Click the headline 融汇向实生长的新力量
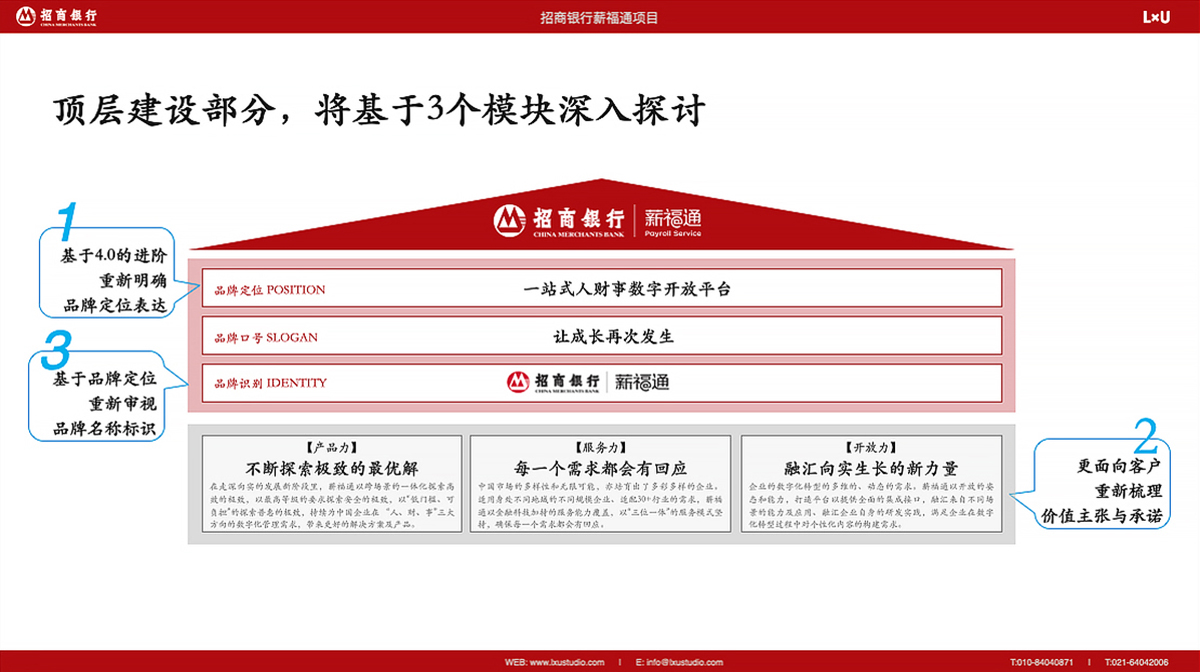1200x672 pixels. [872, 468]
